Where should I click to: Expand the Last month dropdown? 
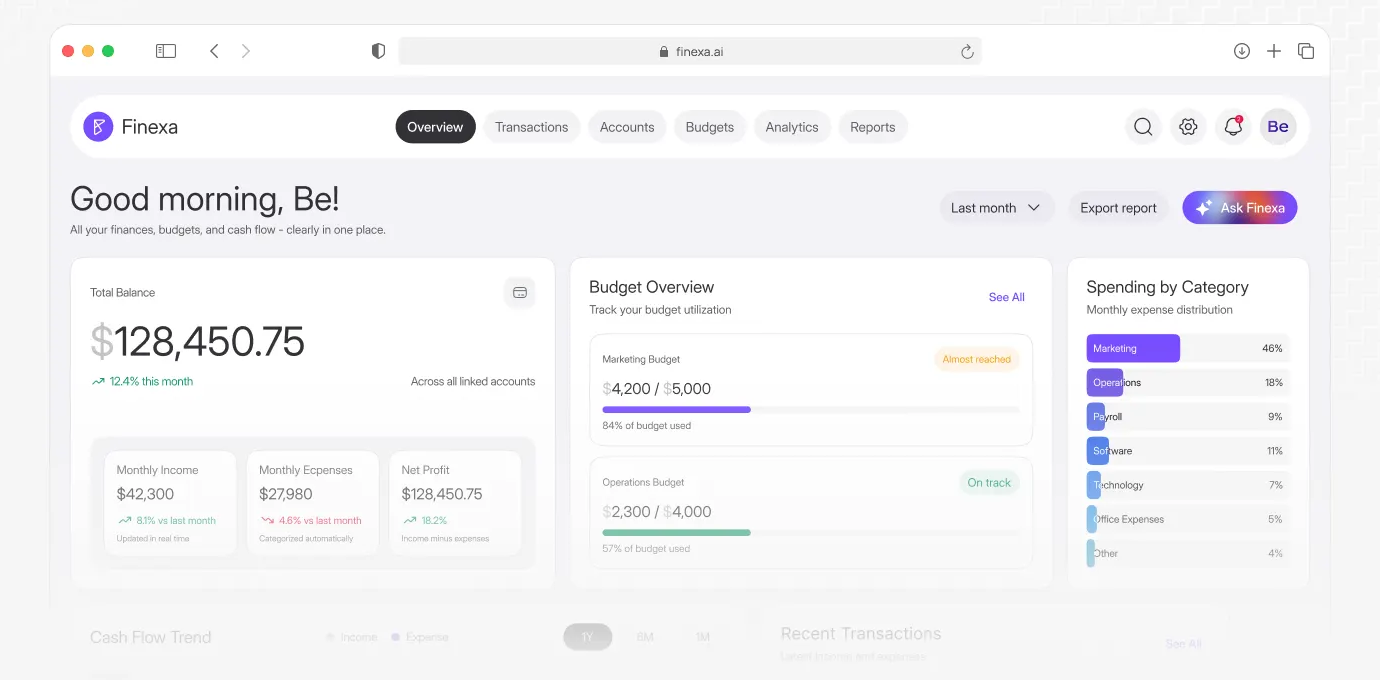click(x=996, y=208)
